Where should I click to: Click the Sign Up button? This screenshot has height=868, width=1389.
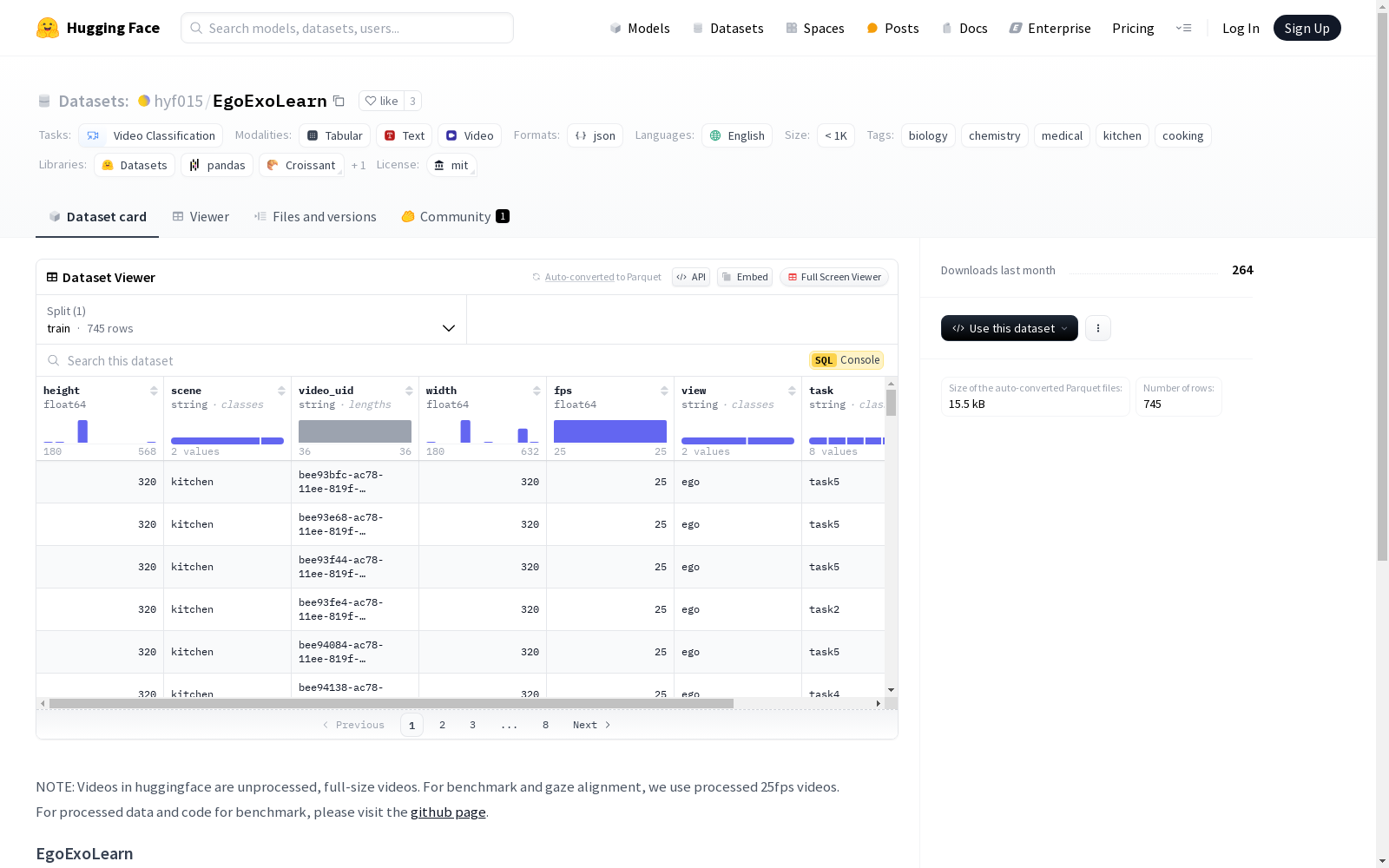[x=1307, y=28]
